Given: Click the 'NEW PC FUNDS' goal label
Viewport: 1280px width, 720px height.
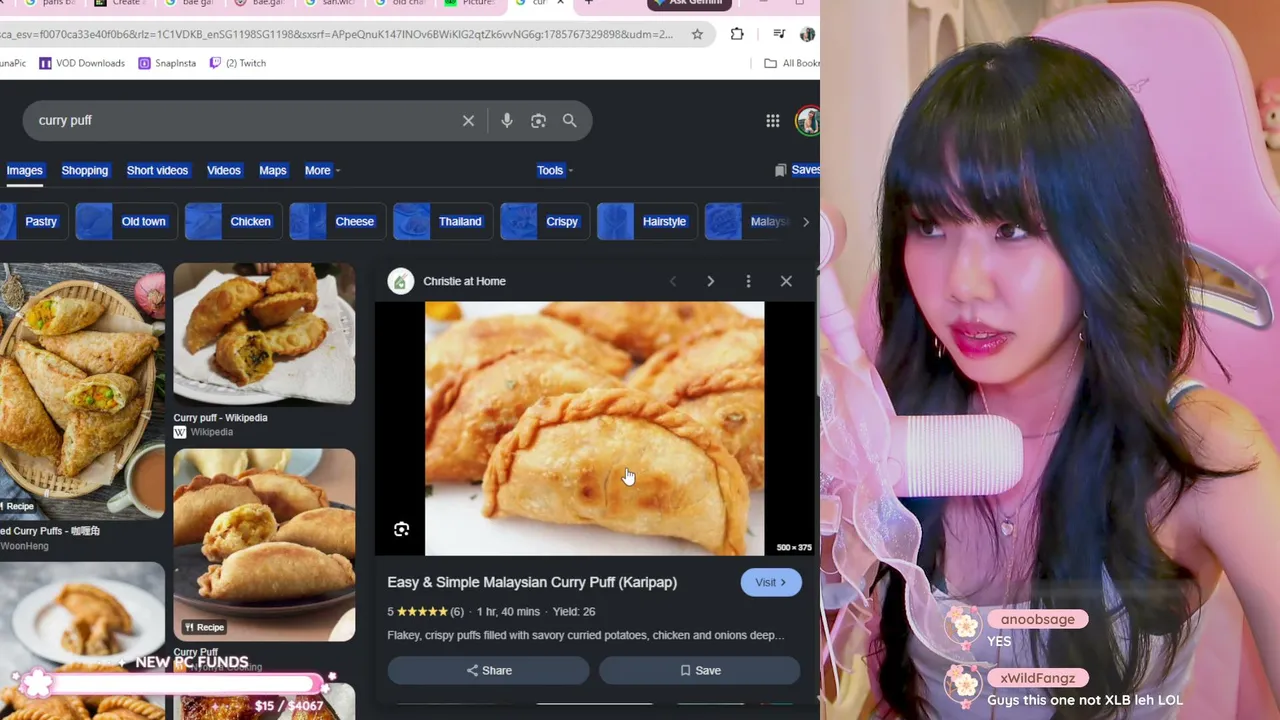Looking at the screenshot, I should tap(191, 662).
